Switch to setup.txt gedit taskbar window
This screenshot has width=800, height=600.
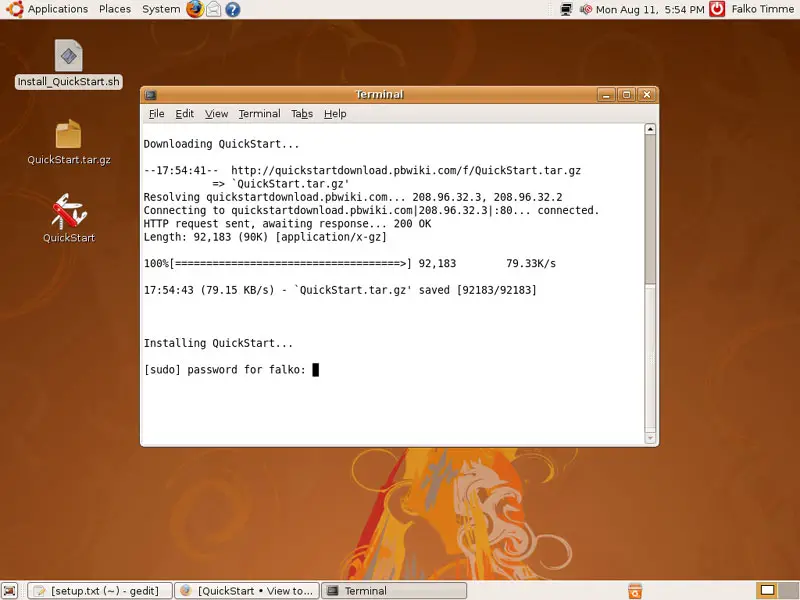(x=99, y=591)
